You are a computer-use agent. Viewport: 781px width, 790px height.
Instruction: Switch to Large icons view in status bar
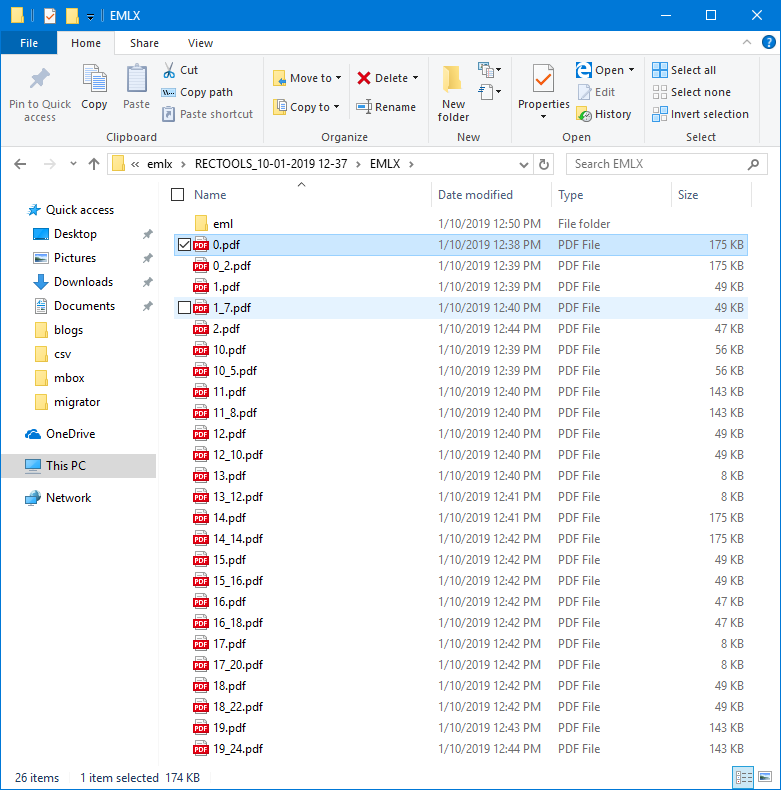(x=765, y=777)
